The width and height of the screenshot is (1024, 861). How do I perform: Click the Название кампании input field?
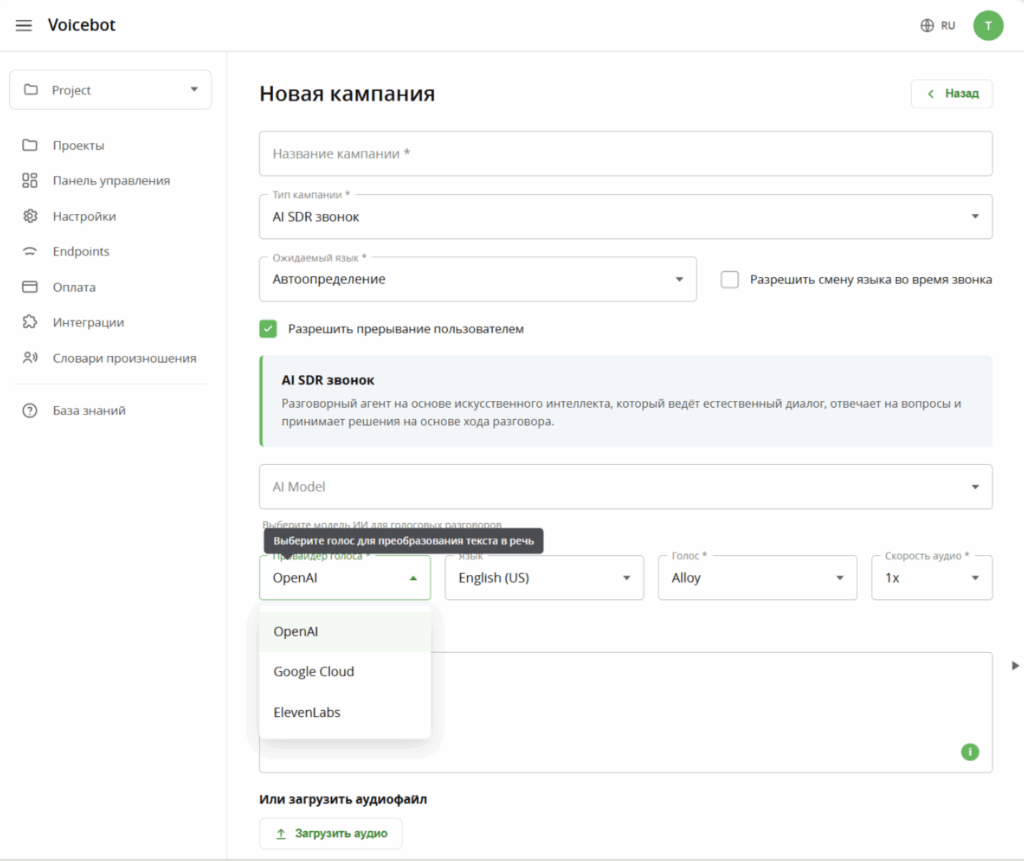pos(626,154)
